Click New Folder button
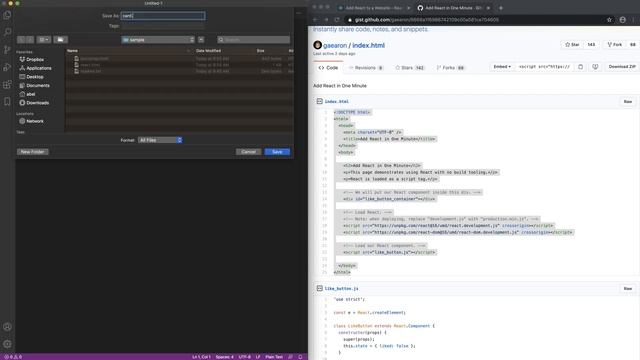Image resolution: width=640 pixels, height=360 pixels. pos(32,152)
